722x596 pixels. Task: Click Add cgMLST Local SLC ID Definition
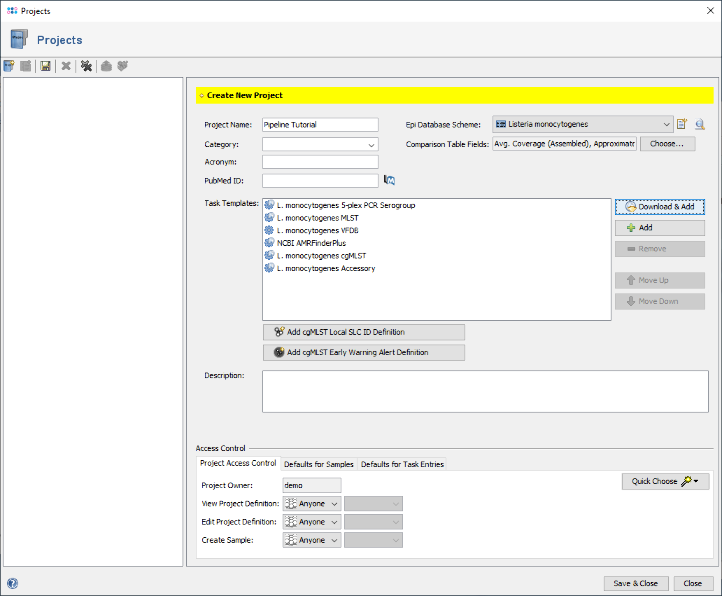tap(363, 332)
